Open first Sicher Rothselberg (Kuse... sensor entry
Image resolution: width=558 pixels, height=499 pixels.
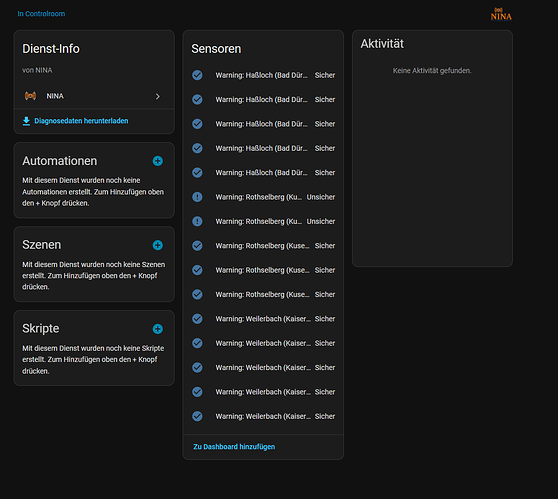pos(263,246)
